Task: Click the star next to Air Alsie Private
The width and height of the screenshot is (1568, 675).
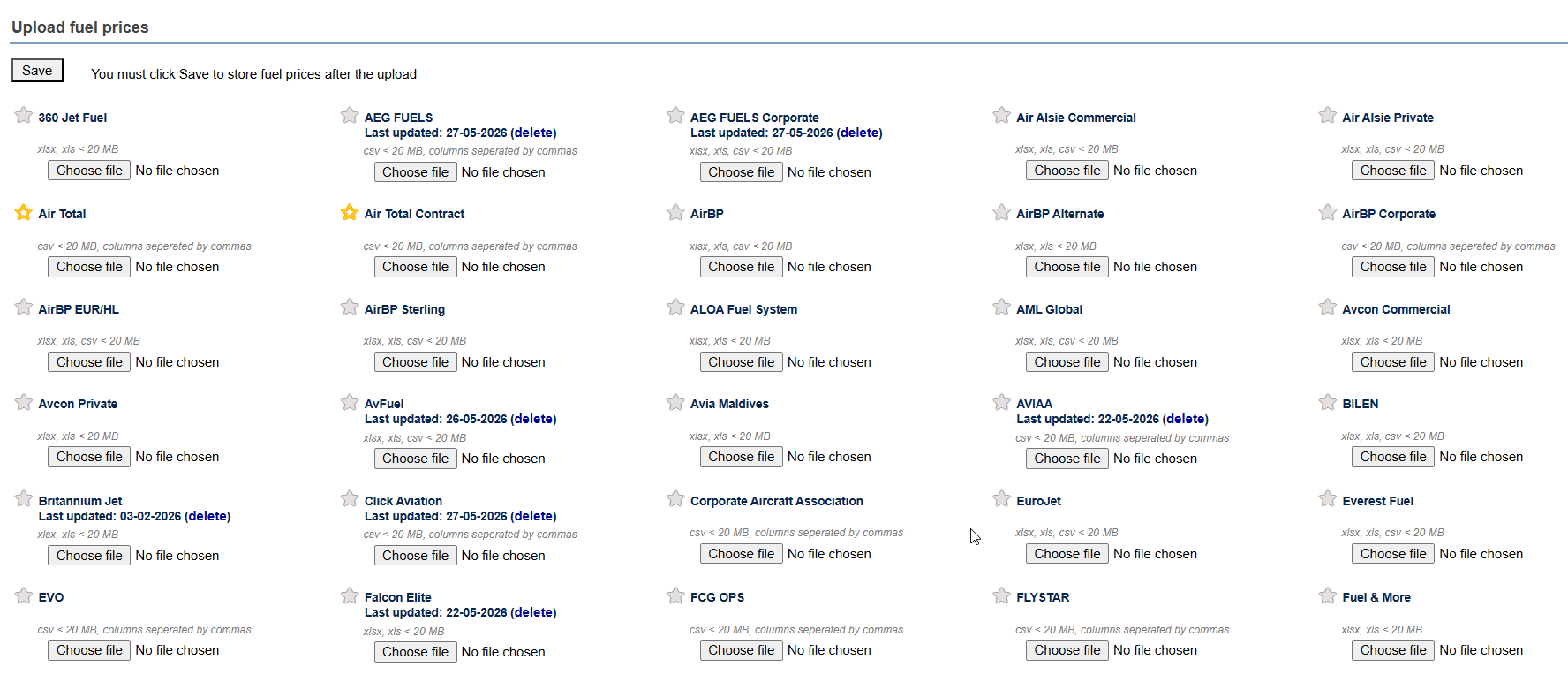Action: (x=1327, y=116)
